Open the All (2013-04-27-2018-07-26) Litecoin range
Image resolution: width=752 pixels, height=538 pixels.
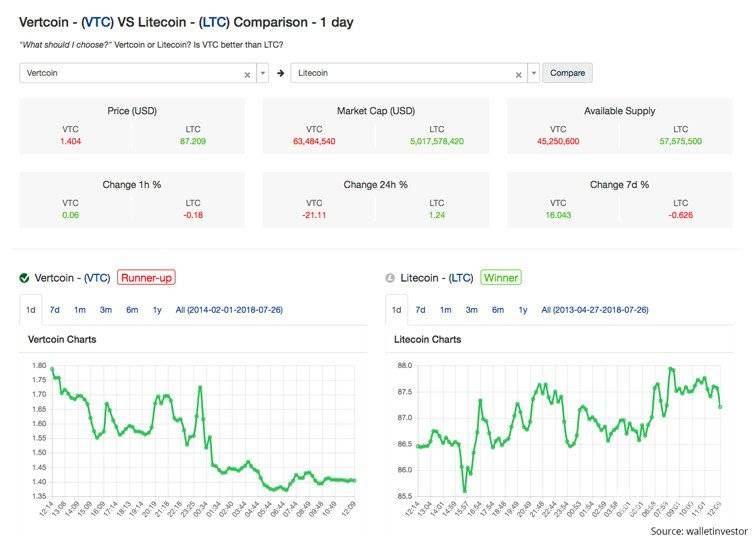tap(595, 310)
